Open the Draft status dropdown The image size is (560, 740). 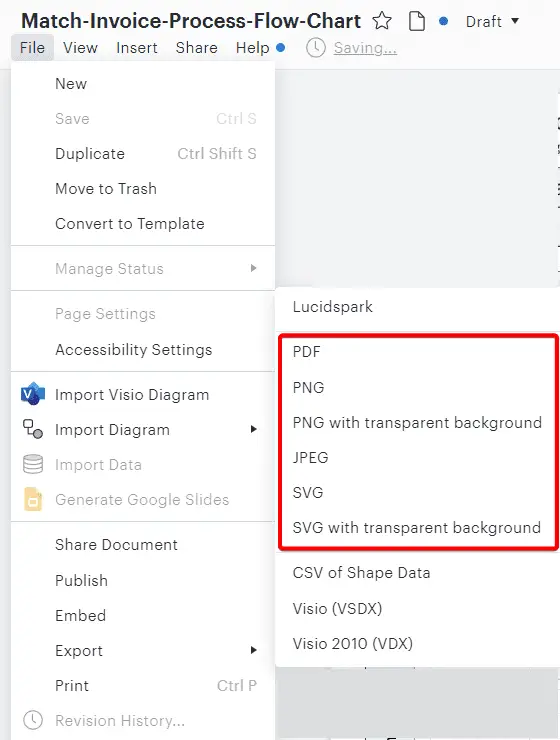coord(492,21)
